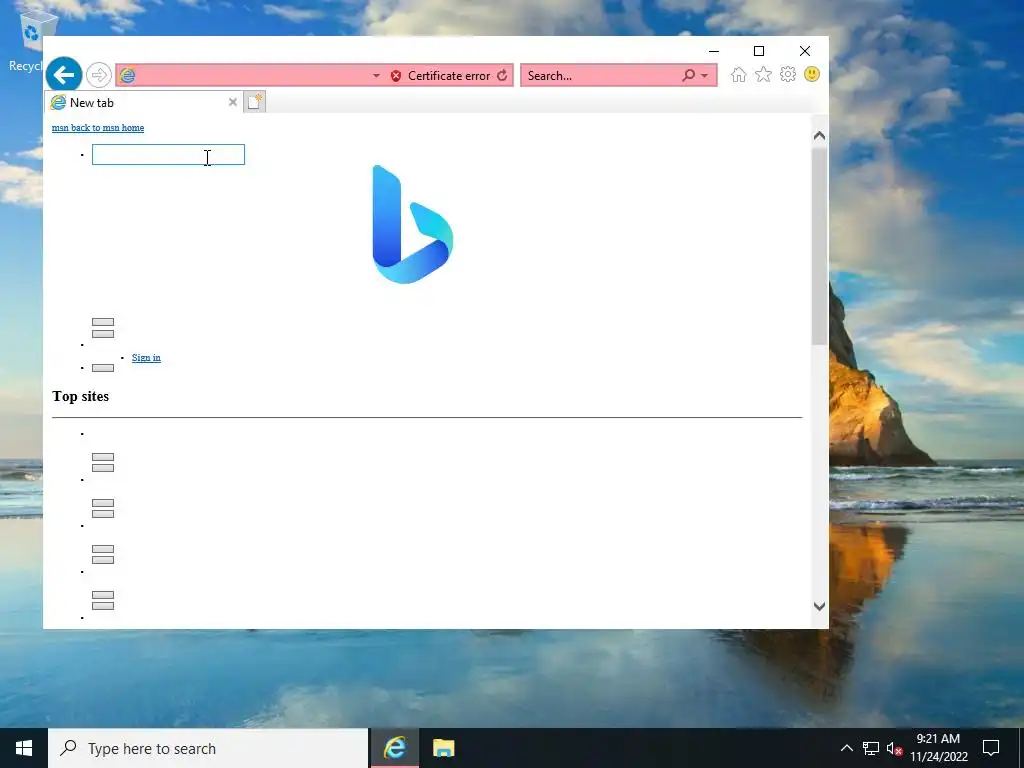Open the search provider dropdown arrow
Image resolution: width=1024 pixels, height=768 pixels.
click(x=705, y=76)
